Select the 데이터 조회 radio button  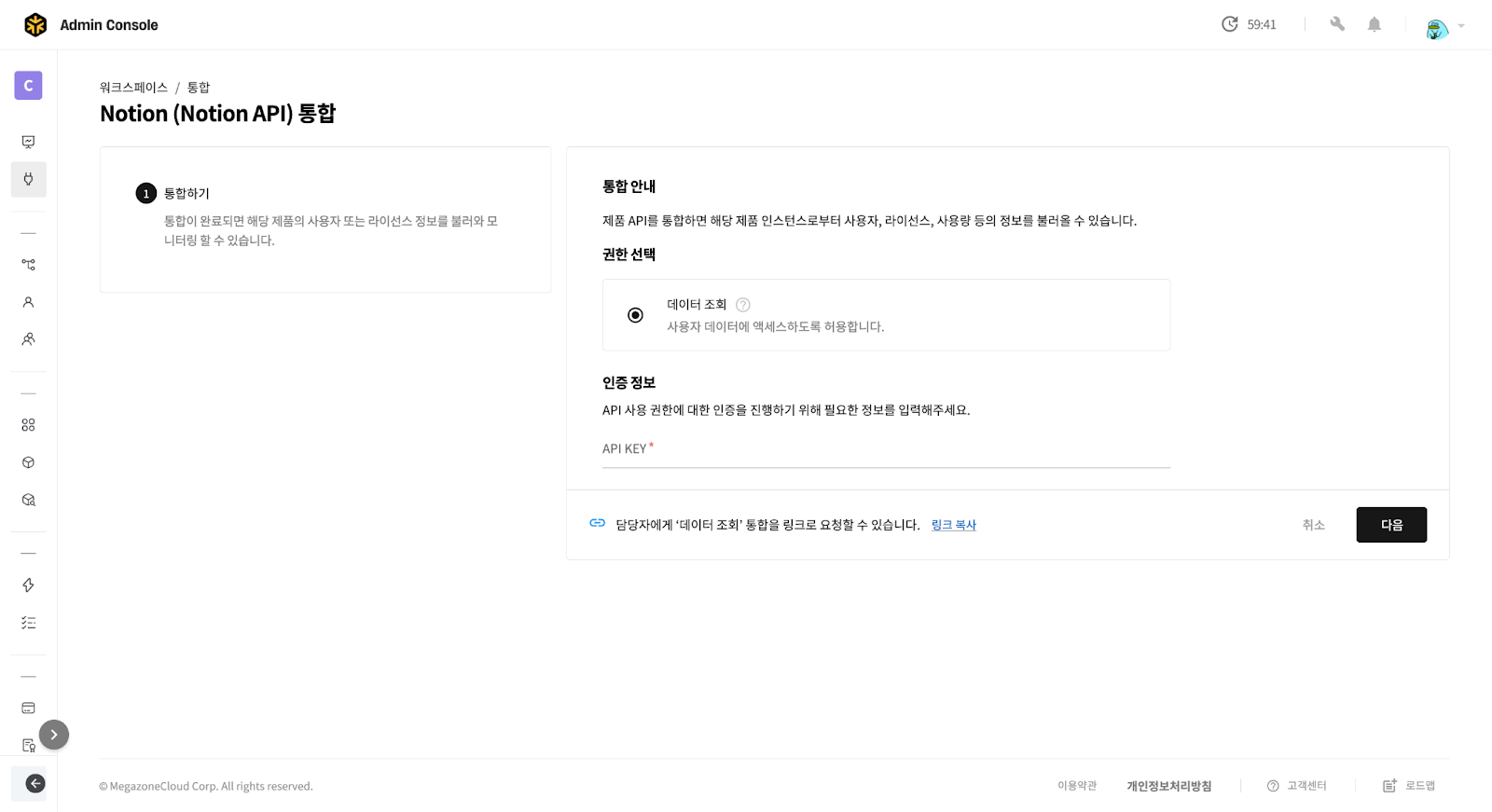[x=635, y=315]
